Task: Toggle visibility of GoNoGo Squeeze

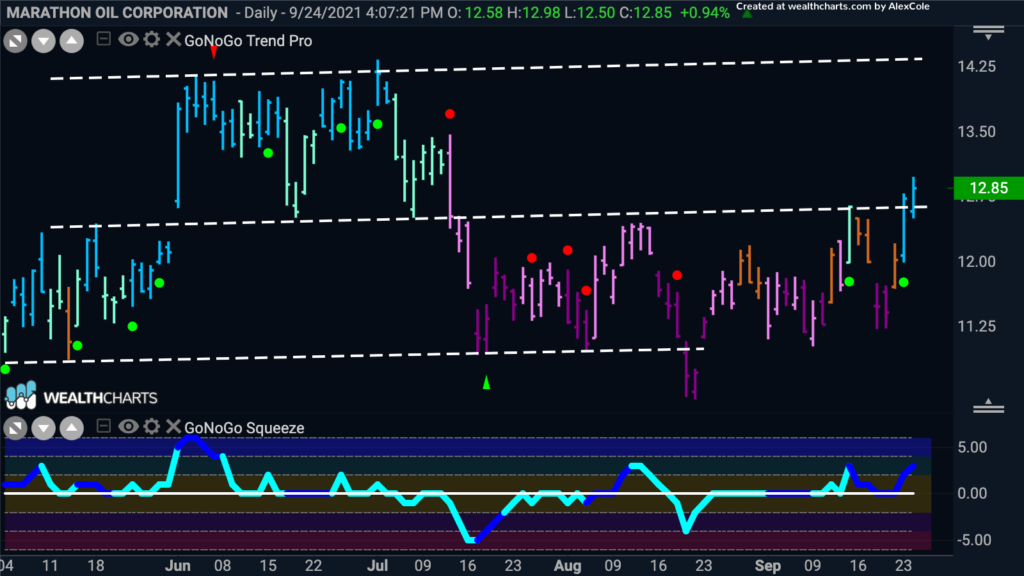Action: click(x=128, y=426)
